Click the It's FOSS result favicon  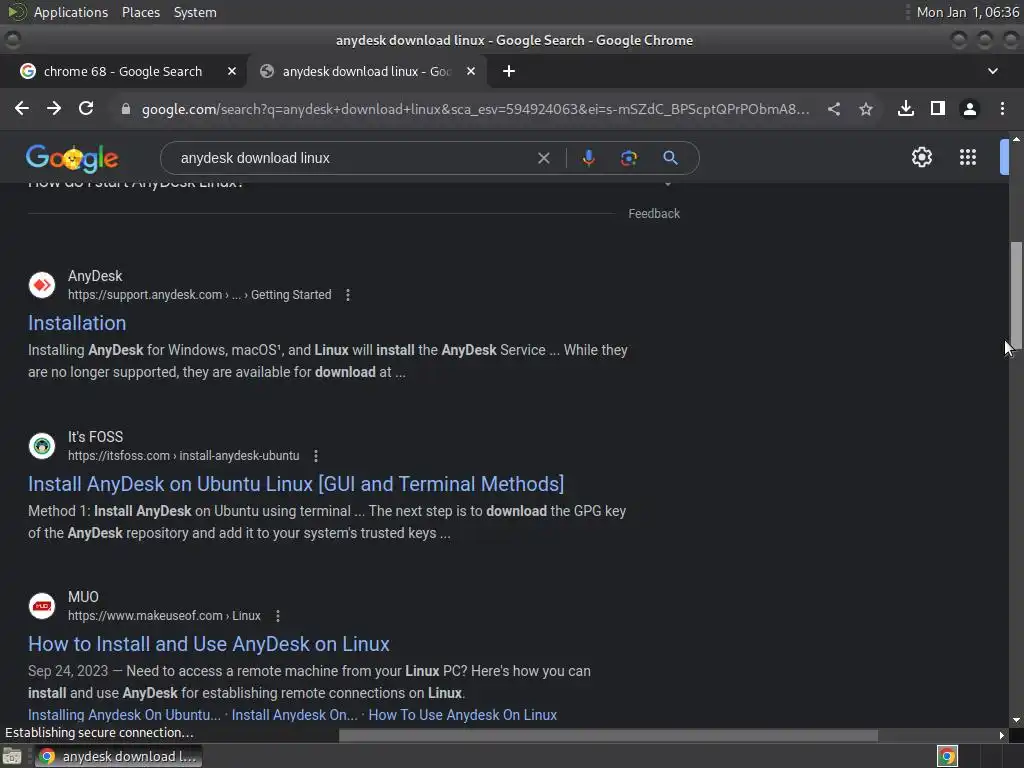coord(42,446)
